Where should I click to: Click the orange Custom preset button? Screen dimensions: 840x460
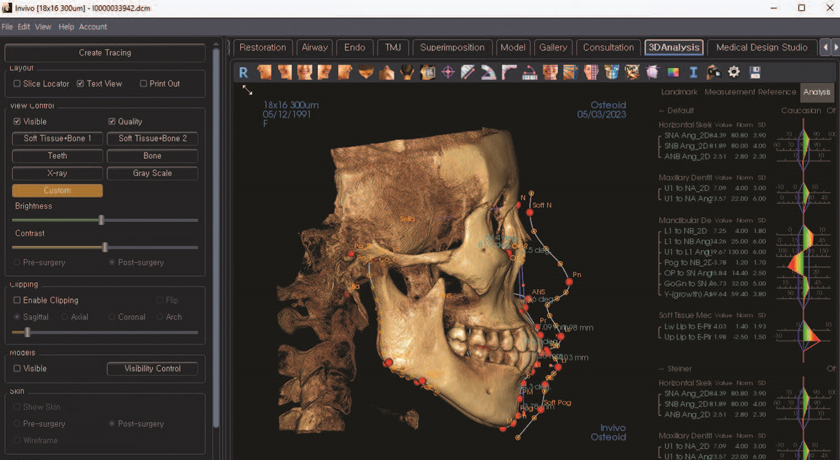click(57, 190)
